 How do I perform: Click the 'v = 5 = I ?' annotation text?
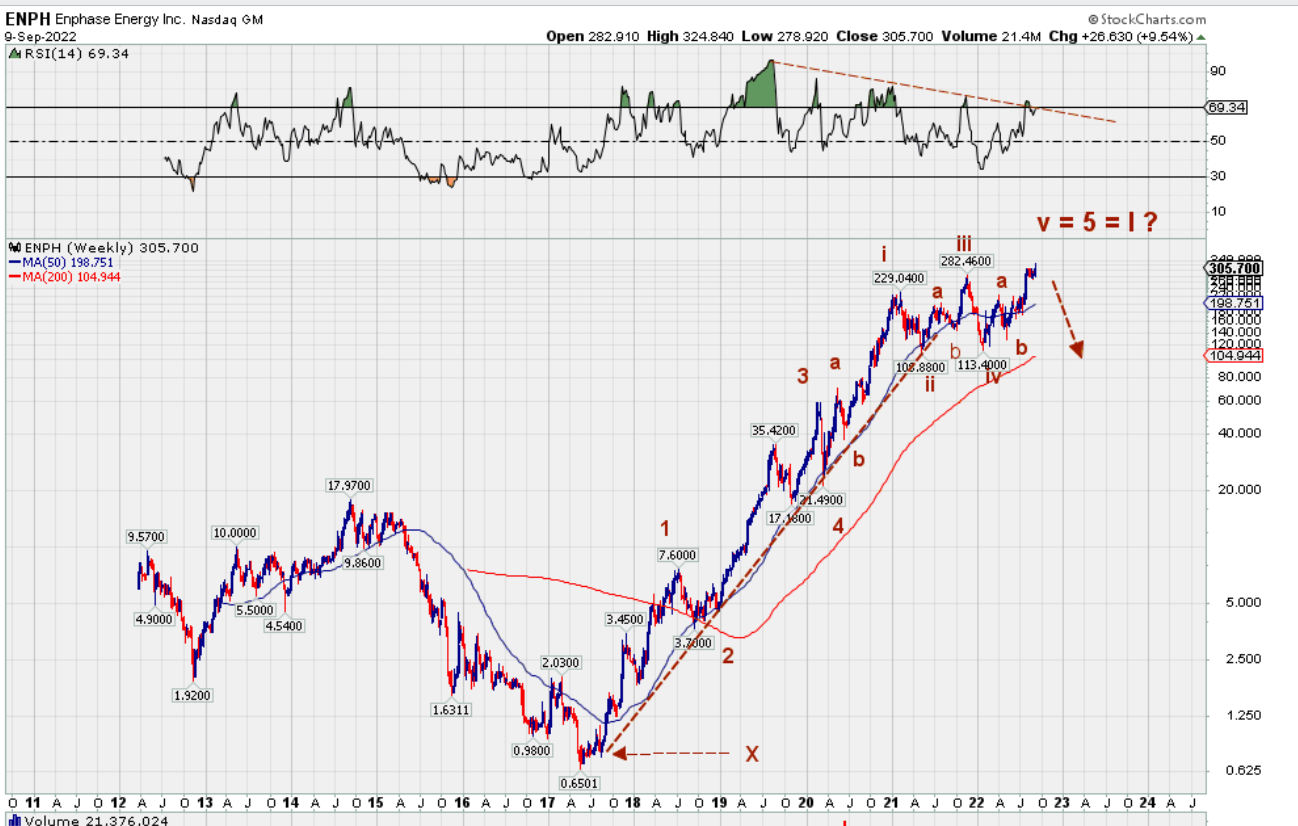pyautogui.click(x=1097, y=222)
